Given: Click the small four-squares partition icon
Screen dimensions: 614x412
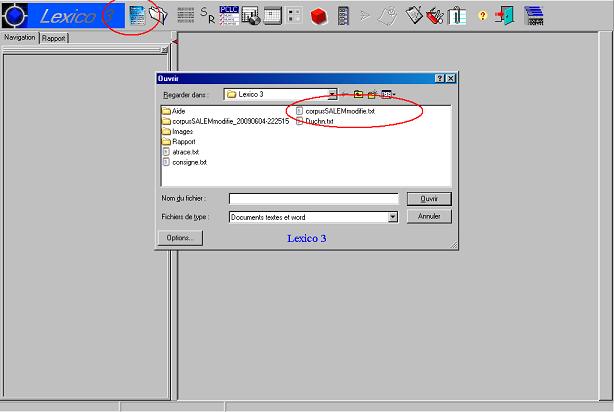Looking at the screenshot, I should pyautogui.click(x=294, y=16).
